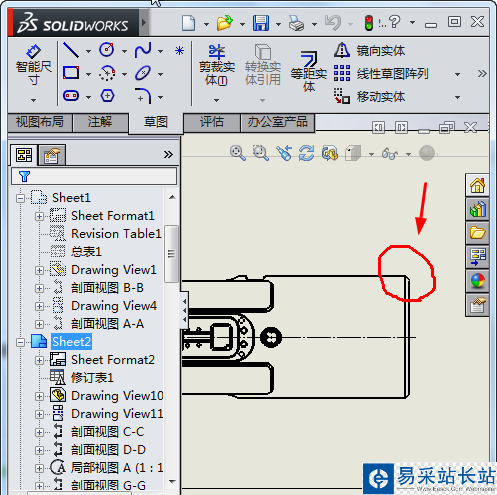Expand the Drawing View10 node
Viewport: 497px width, 495px height.
(x=39, y=396)
